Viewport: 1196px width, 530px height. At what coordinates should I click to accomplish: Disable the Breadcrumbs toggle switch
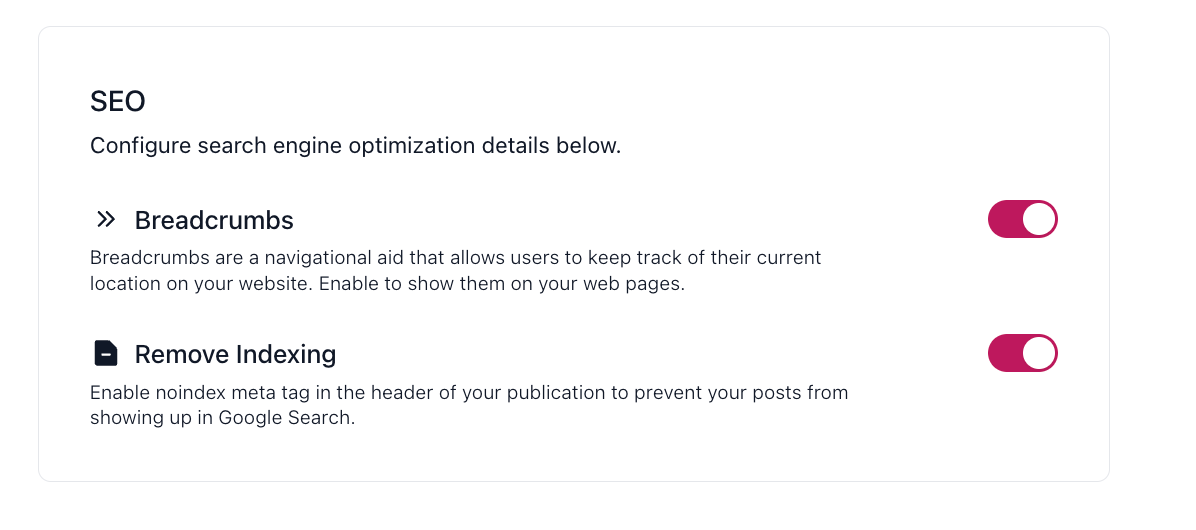pyautogui.click(x=1022, y=219)
